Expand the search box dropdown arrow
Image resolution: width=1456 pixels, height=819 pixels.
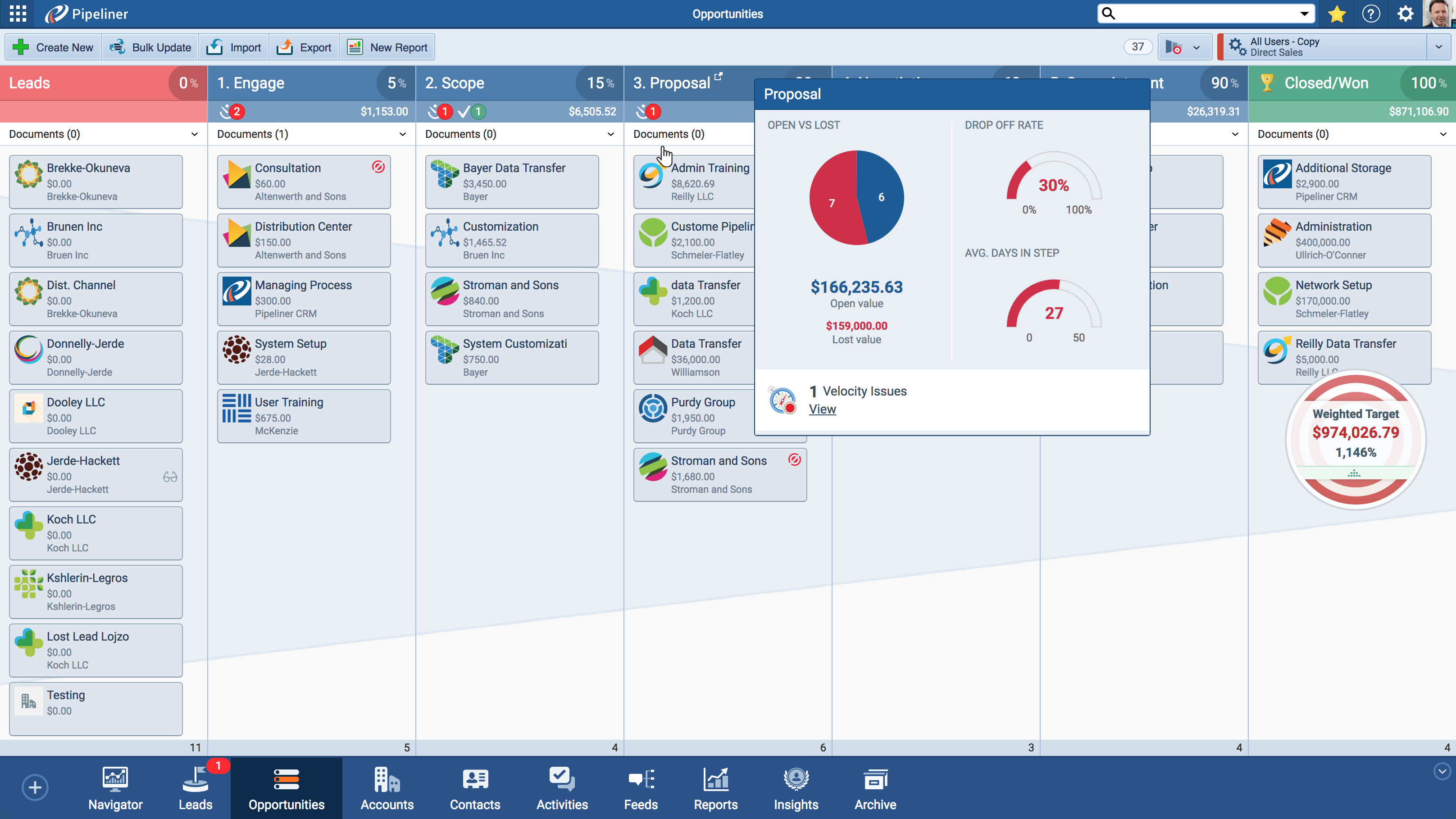(x=1305, y=14)
